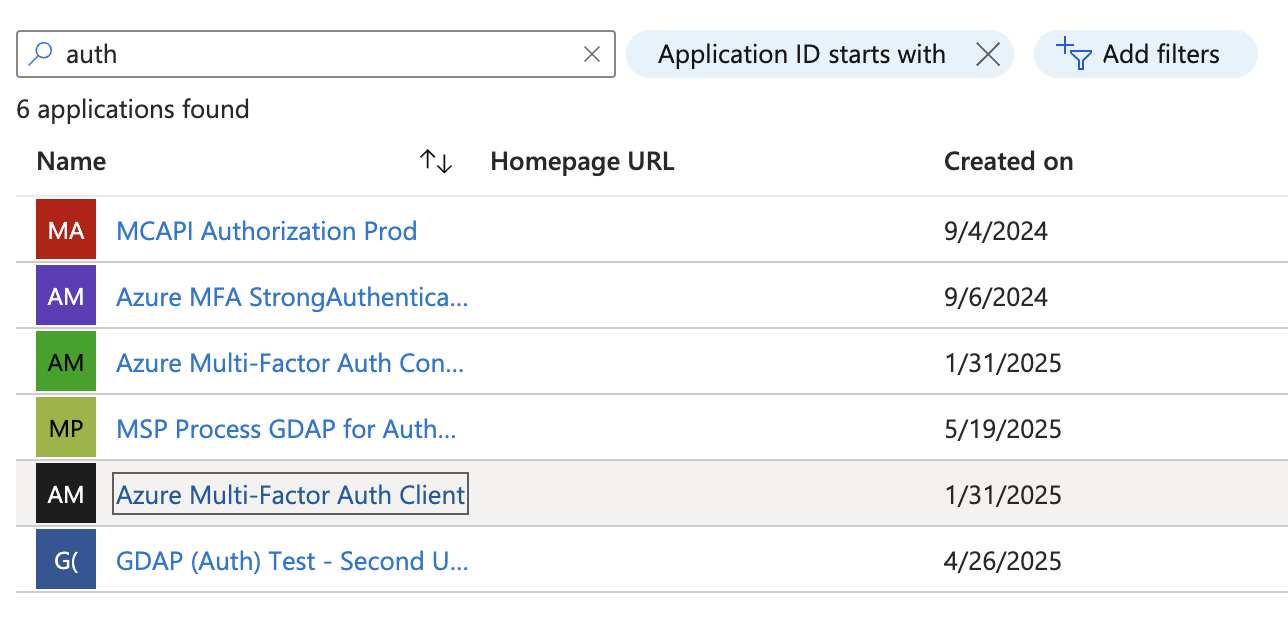This screenshot has width=1288, height=632.
Task: Focus the search box containing 'auth'
Action: pyautogui.click(x=316, y=54)
